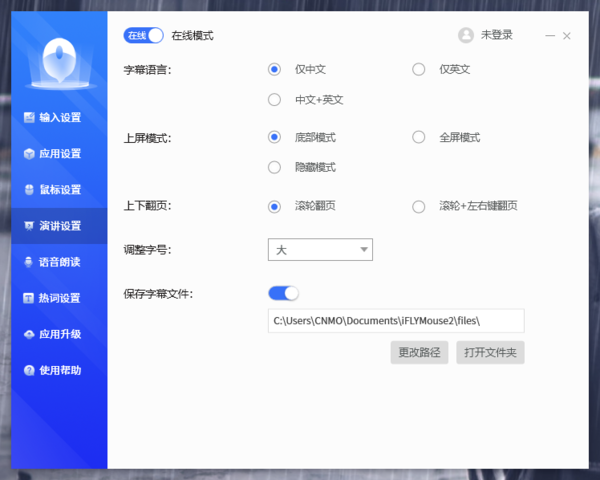Close the settings window
This screenshot has height=480, width=600.
pos(567,36)
